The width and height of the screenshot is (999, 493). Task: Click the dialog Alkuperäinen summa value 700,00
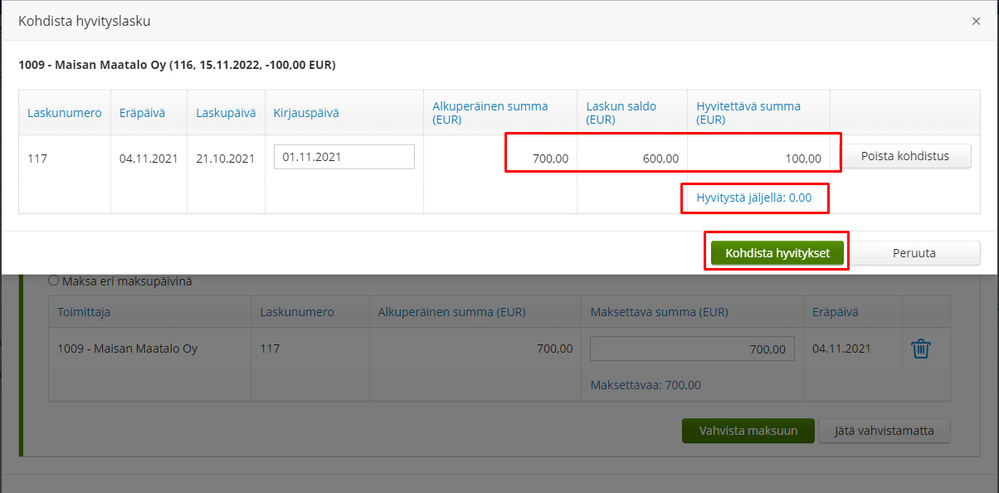[550, 158]
